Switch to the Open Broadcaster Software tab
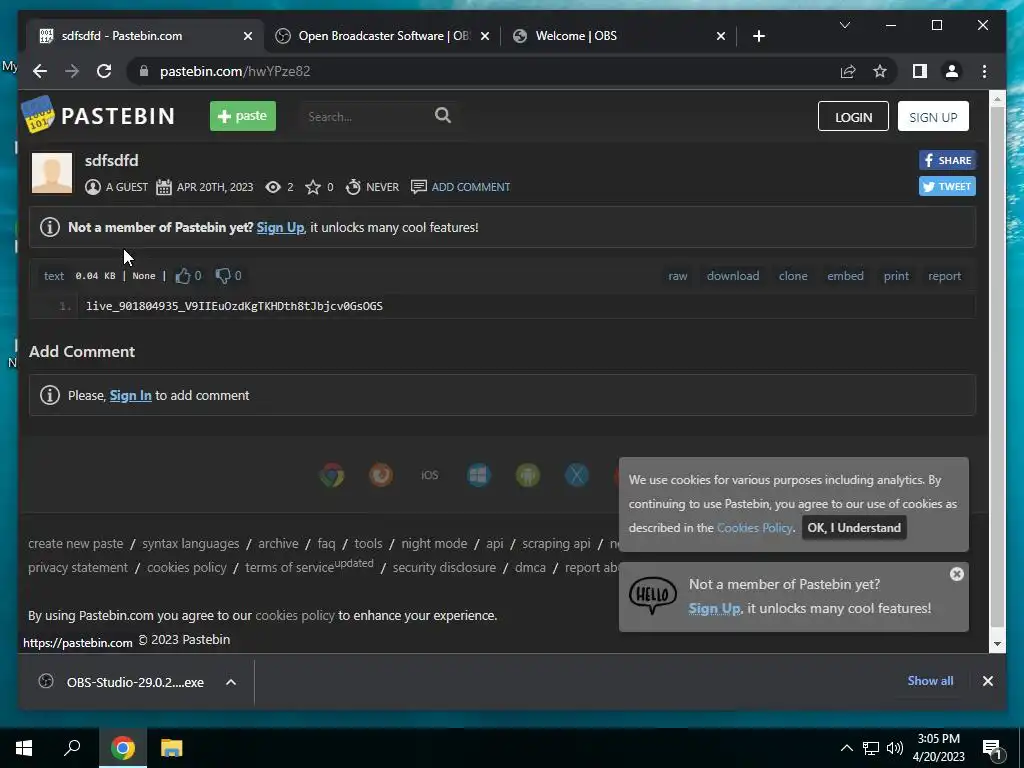Image resolution: width=1024 pixels, height=768 pixels. 383,36
